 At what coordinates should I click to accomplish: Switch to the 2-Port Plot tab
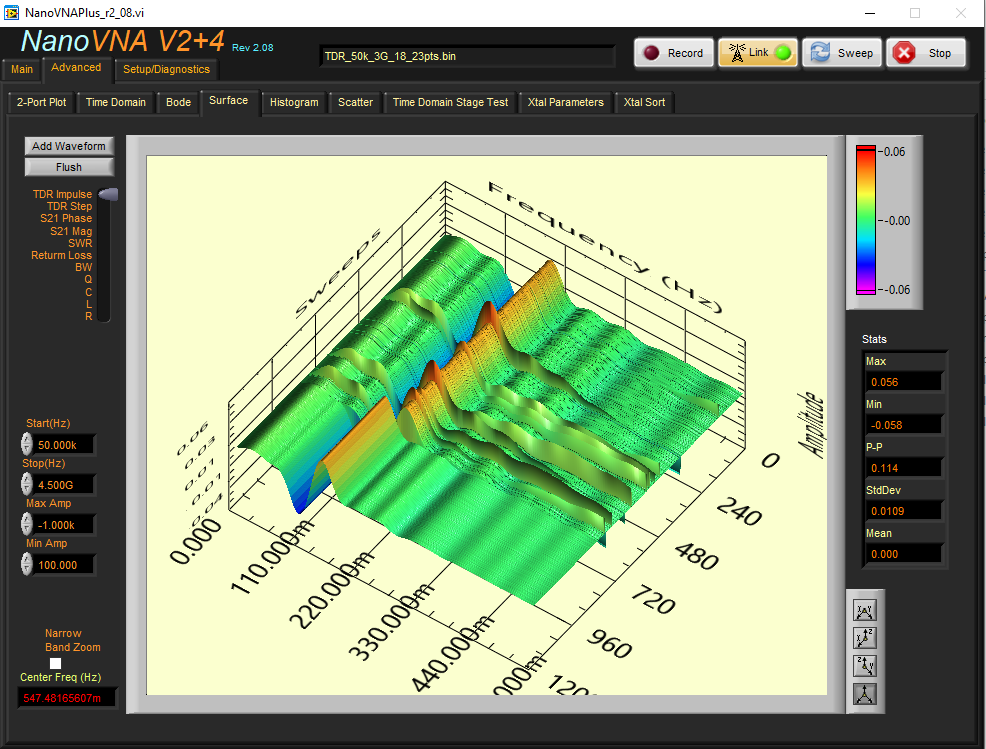[x=42, y=103]
